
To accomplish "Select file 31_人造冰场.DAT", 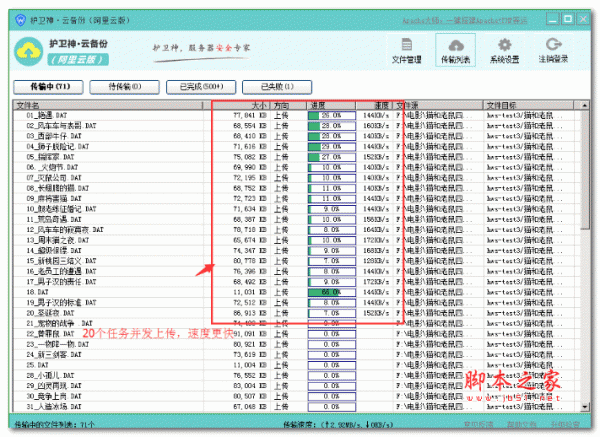I will (x=54, y=407).
